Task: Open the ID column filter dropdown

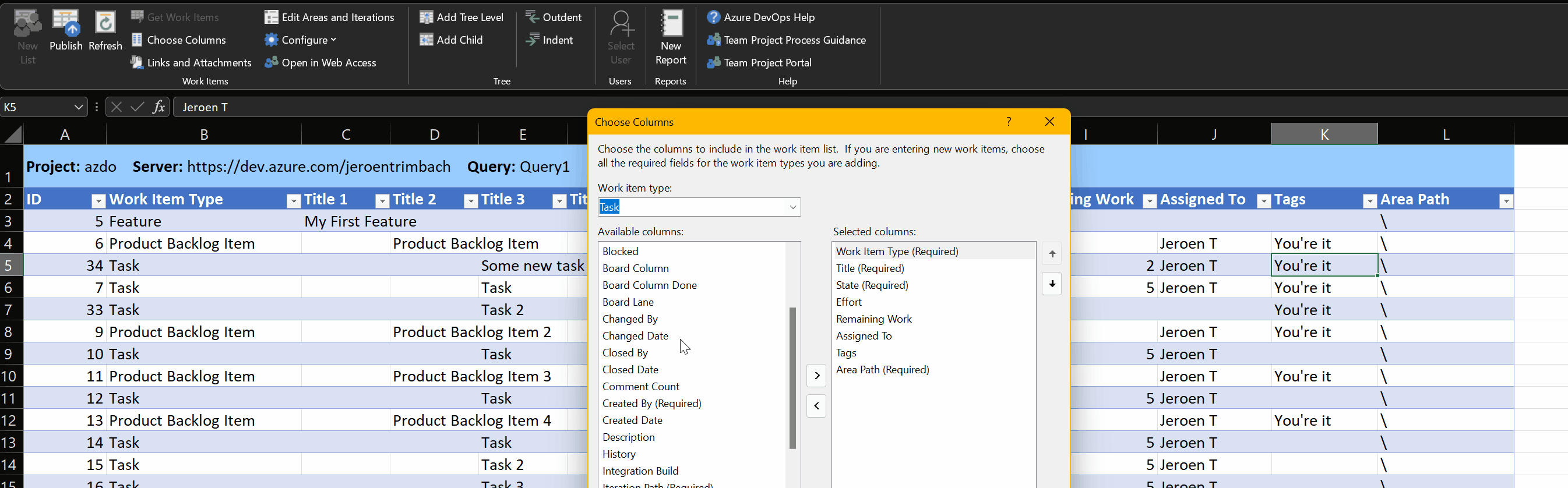Action: (98, 200)
